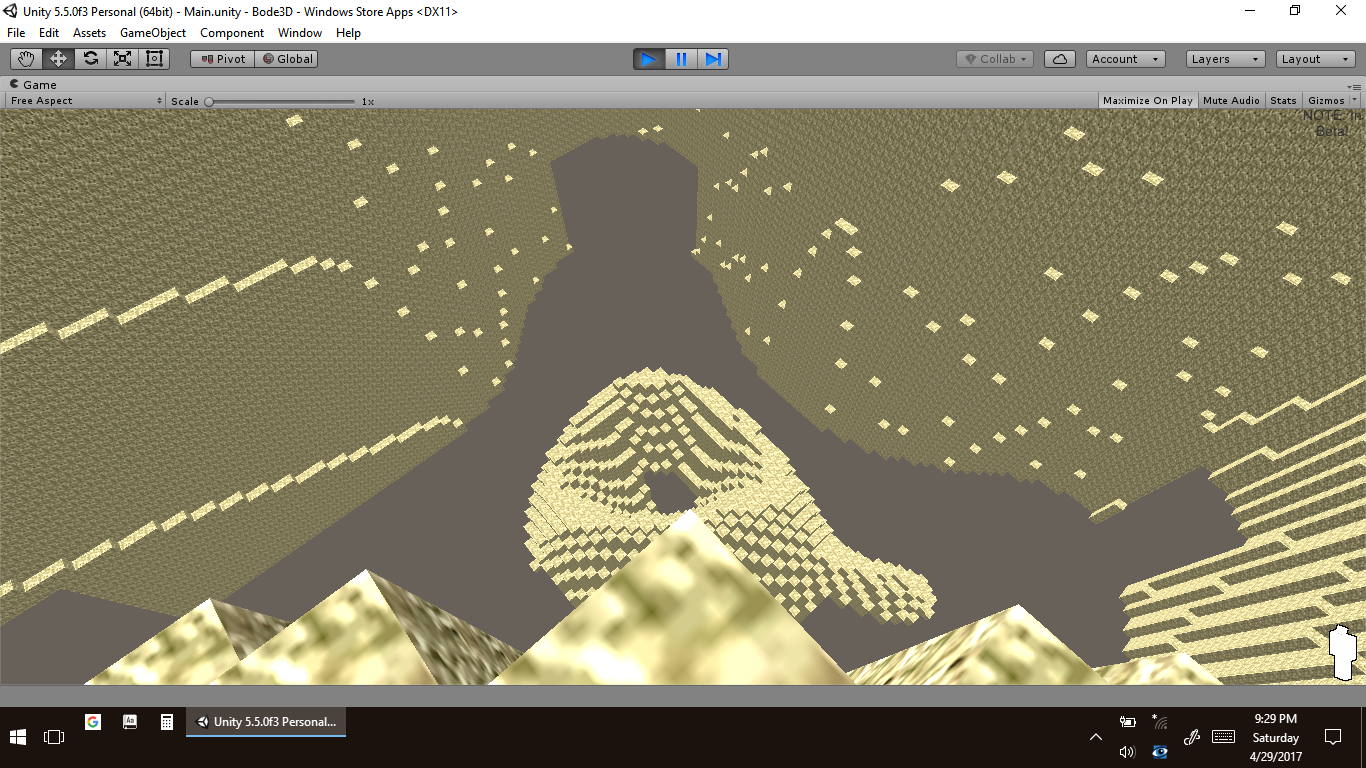
Task: Select the Rotate tool
Action: coord(90,59)
